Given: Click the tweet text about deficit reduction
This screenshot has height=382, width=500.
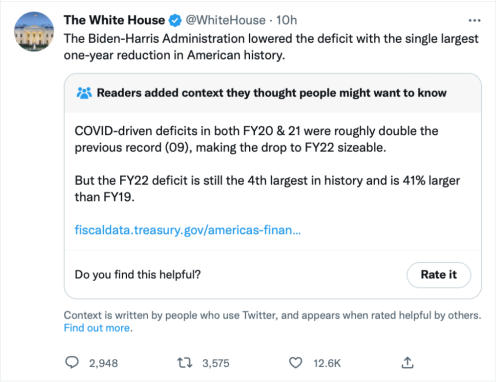Looking at the screenshot, I should (271, 47).
